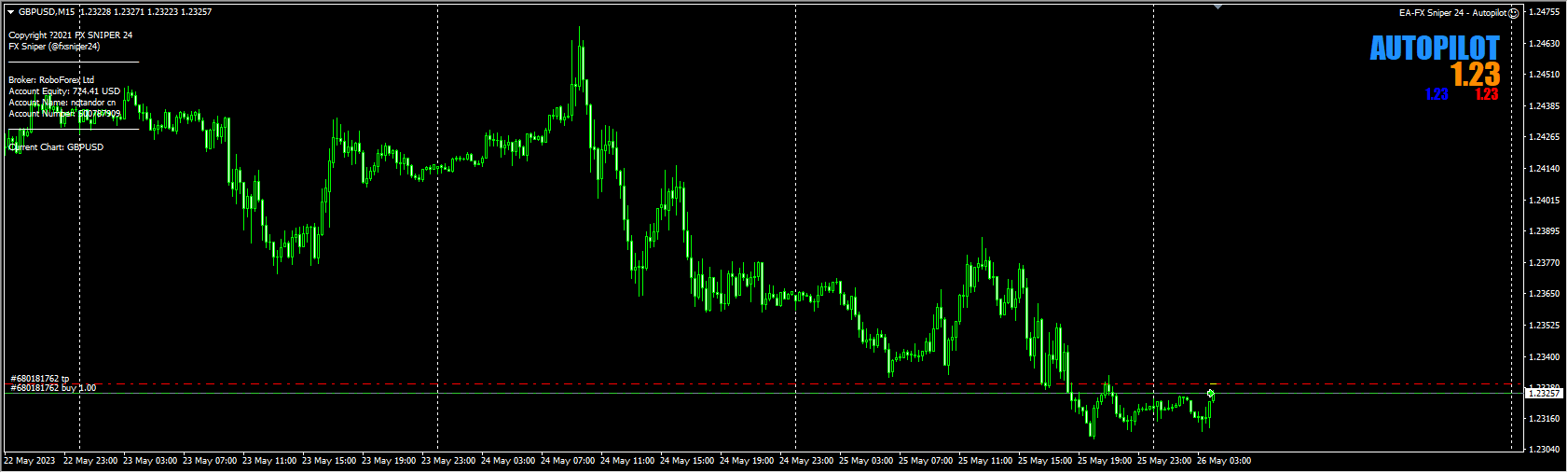Click the Account Name line
Image resolution: width=1568 pixels, height=473 pixels.
point(62,103)
